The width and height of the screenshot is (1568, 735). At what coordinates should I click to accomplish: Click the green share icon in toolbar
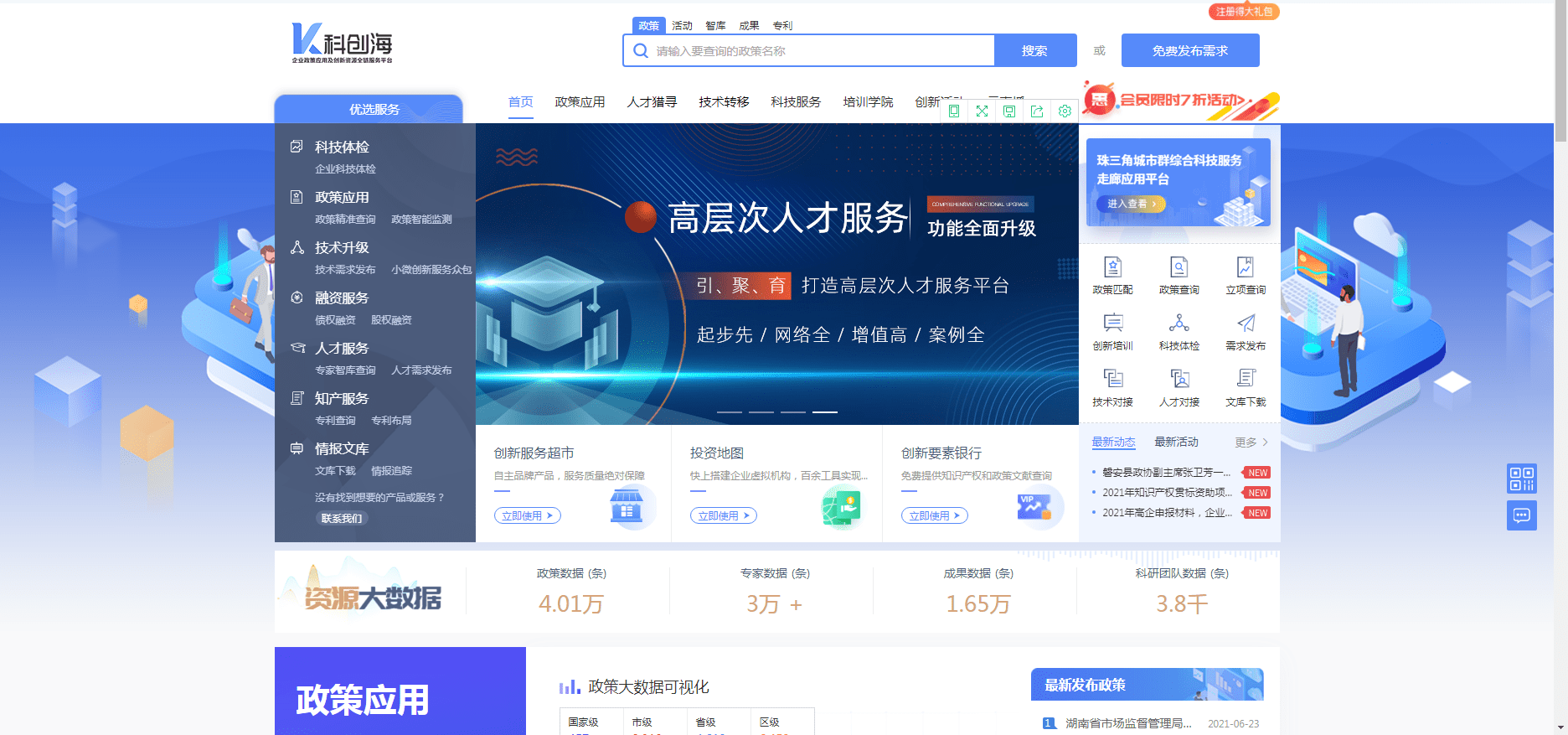(x=1037, y=111)
